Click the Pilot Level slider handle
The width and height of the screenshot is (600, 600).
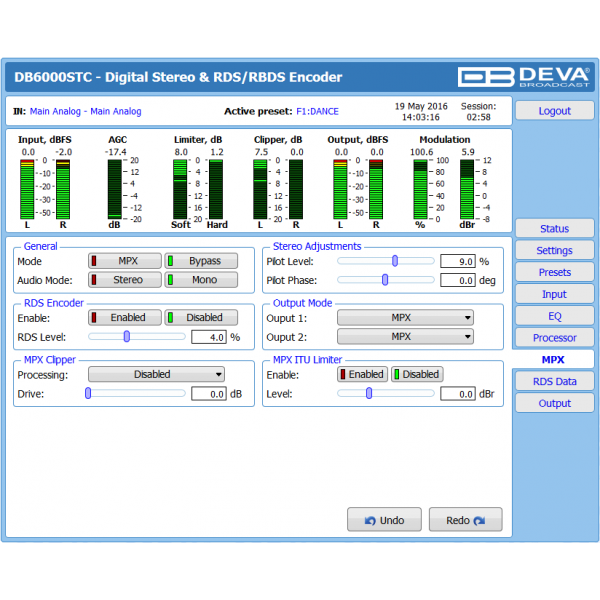click(x=395, y=261)
